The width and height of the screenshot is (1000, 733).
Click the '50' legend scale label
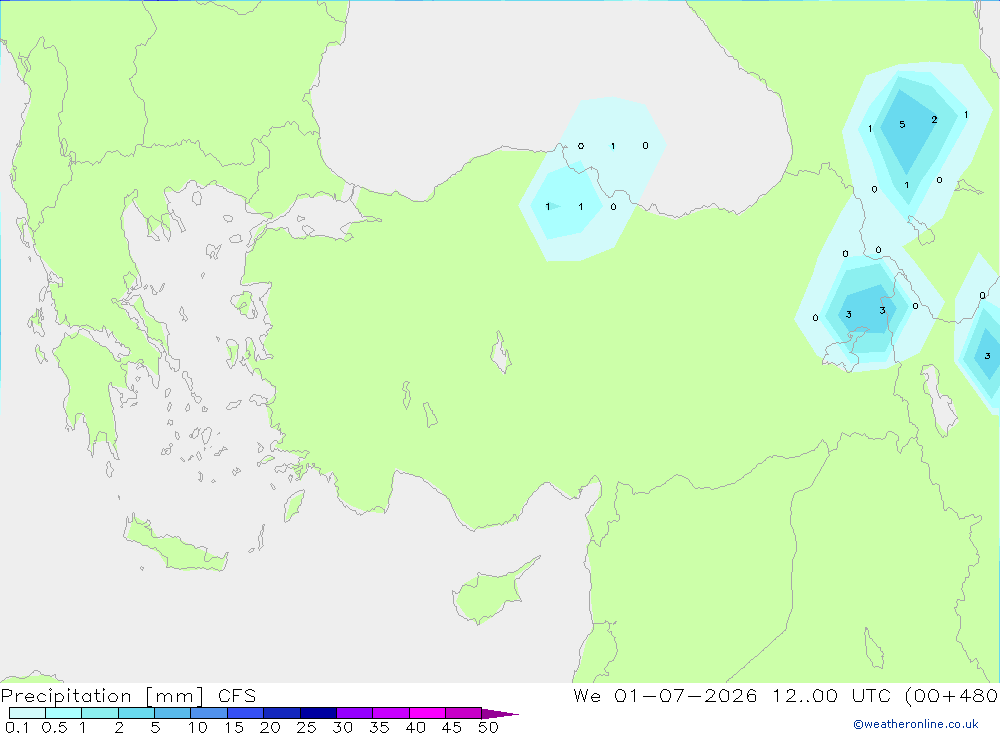pyautogui.click(x=488, y=727)
